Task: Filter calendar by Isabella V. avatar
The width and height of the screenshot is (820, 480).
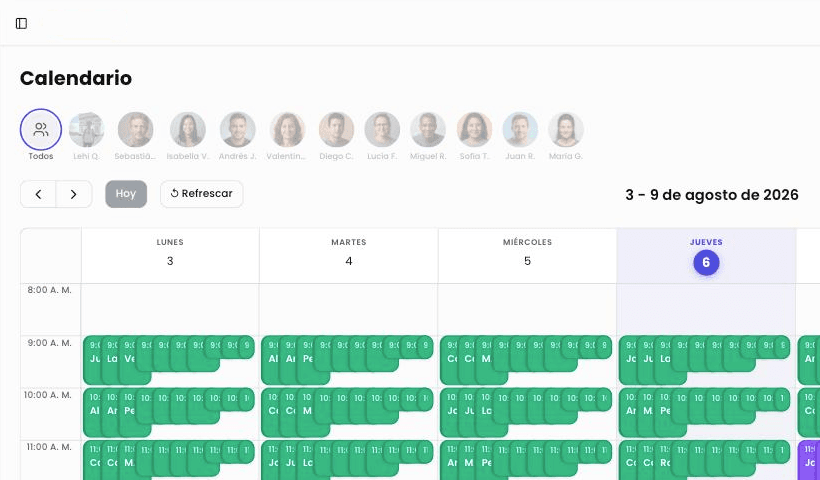Action: pyautogui.click(x=188, y=129)
